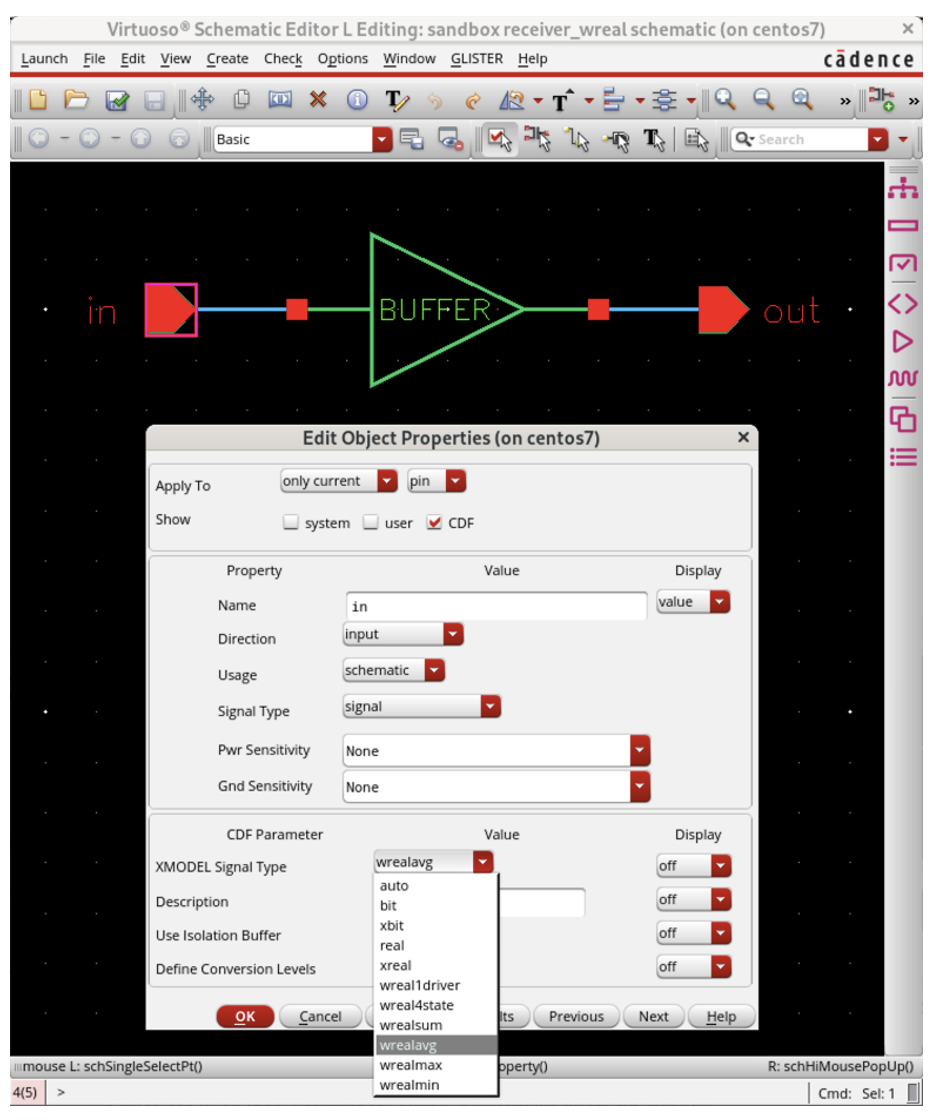Click the New file toolbar icon

click(x=38, y=100)
